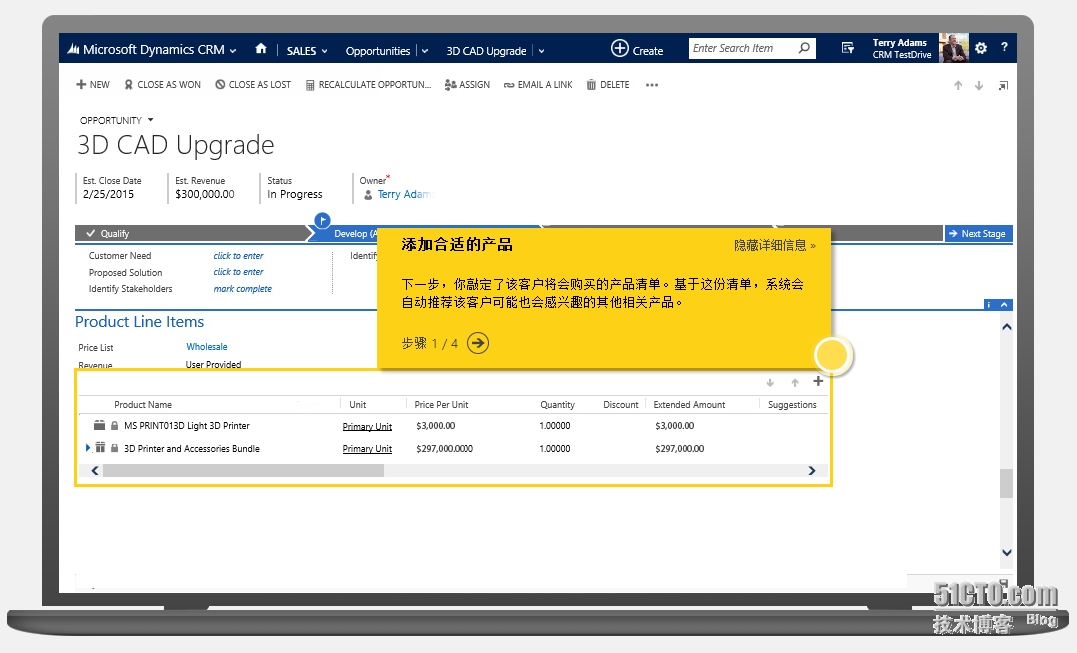Click Suggestions column header
This screenshot has height=653, width=1077.
click(x=792, y=404)
